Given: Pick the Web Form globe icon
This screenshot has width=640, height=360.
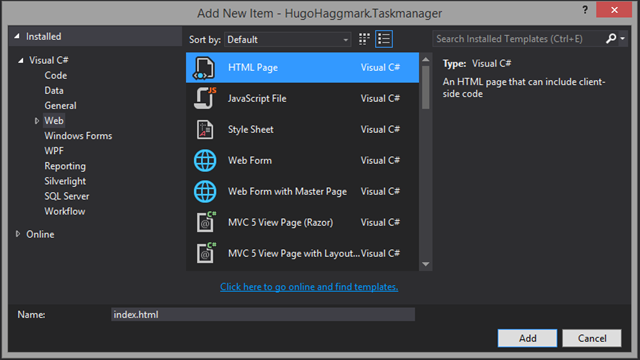Looking at the screenshot, I should (205, 160).
